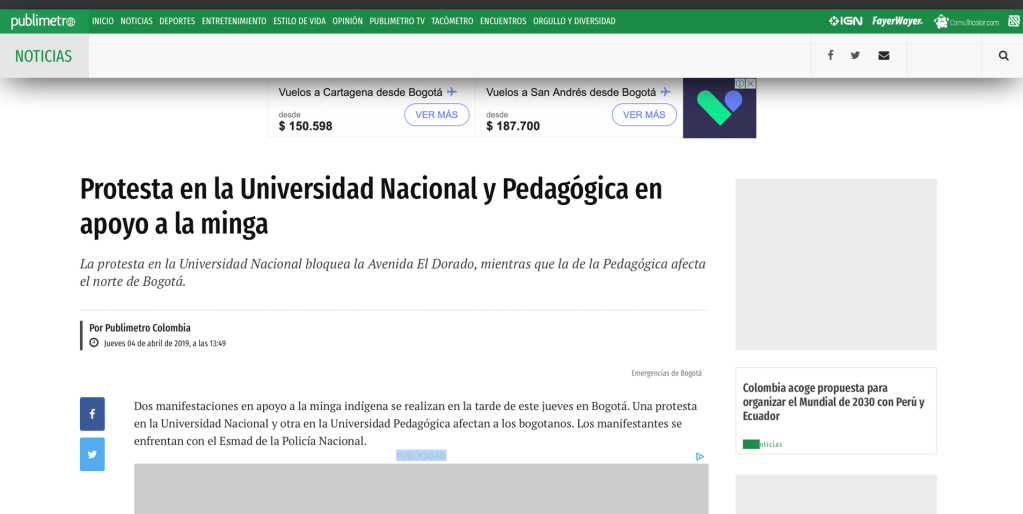Open the Deportes menu item
The height and width of the screenshot is (514, 1023).
177,21
